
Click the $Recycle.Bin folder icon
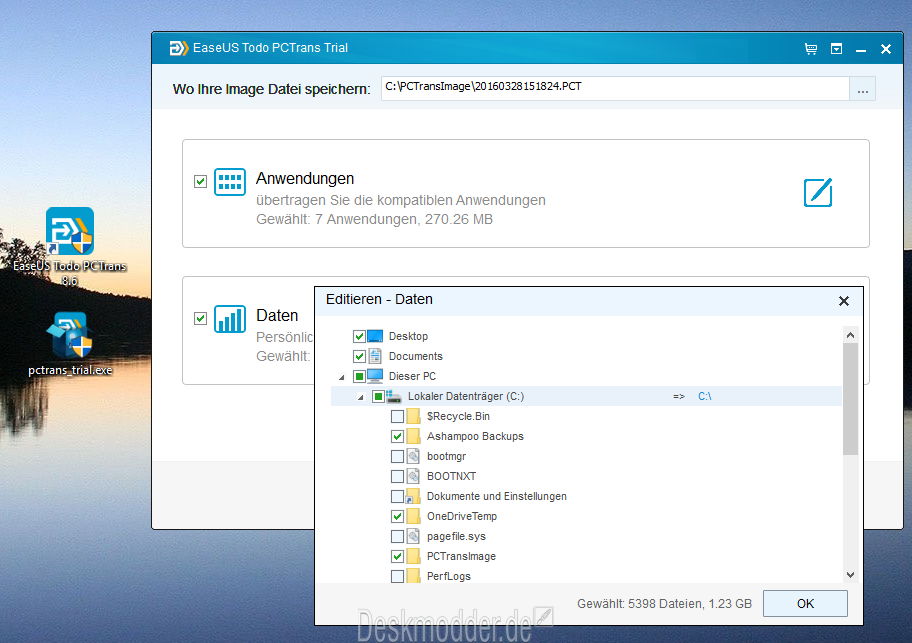(413, 416)
